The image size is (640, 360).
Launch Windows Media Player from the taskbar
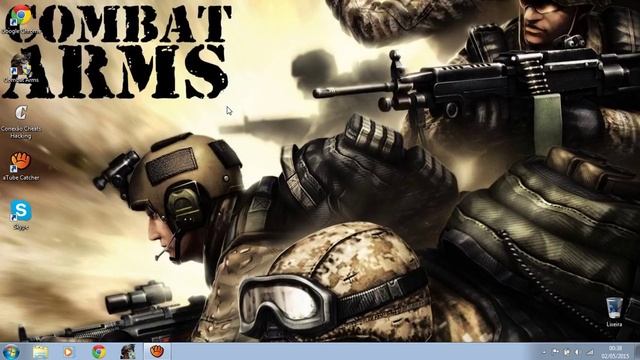click(x=69, y=351)
